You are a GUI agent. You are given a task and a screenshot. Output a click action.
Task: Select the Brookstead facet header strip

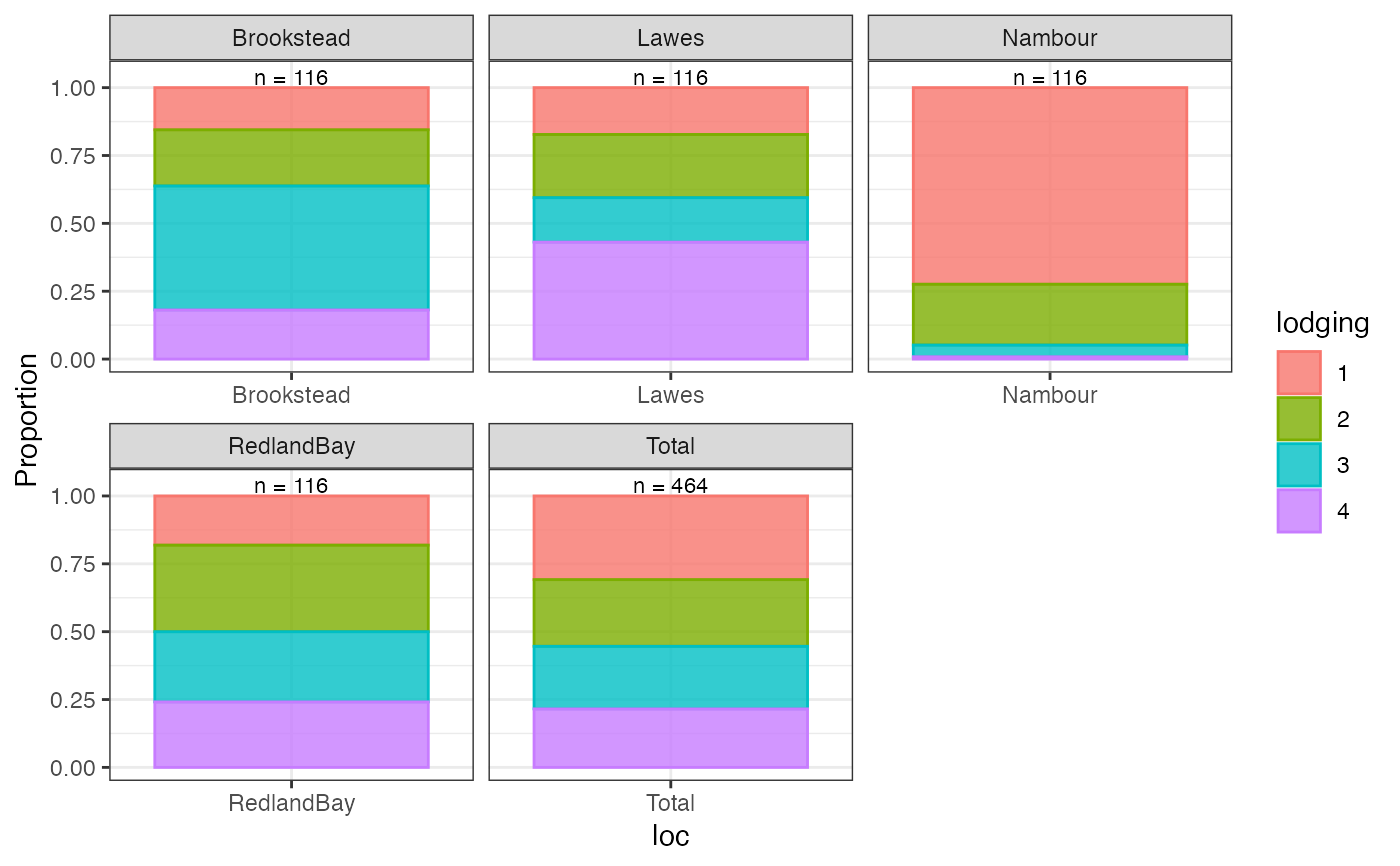coord(291,38)
